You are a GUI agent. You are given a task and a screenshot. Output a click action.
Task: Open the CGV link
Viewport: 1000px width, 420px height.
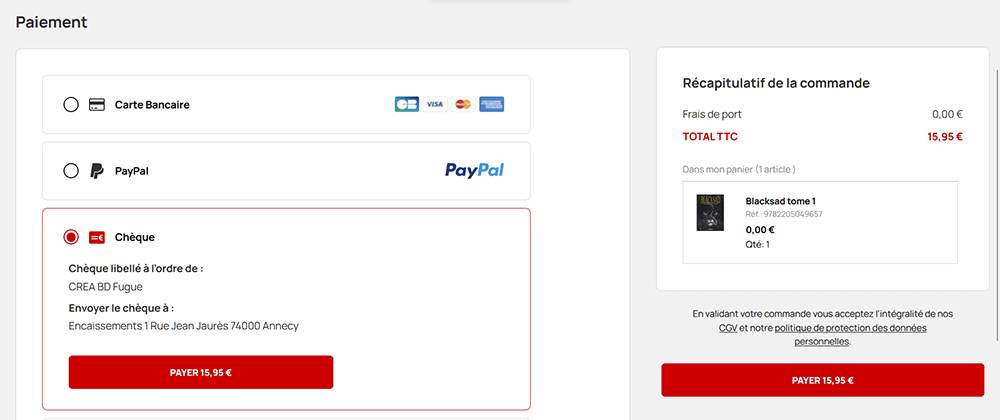(x=728, y=328)
